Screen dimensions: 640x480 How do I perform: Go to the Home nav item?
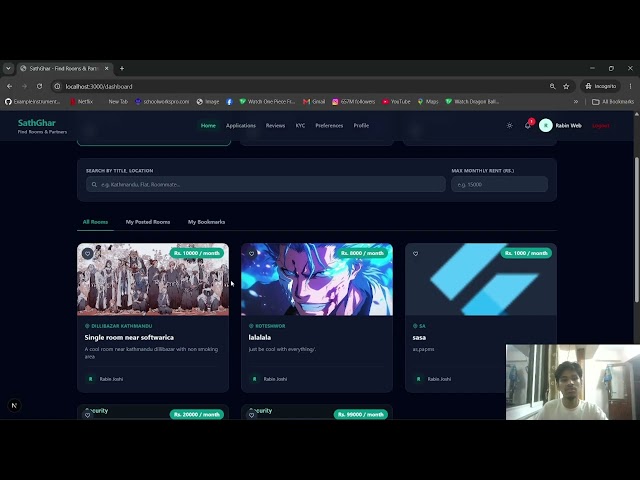tap(208, 125)
